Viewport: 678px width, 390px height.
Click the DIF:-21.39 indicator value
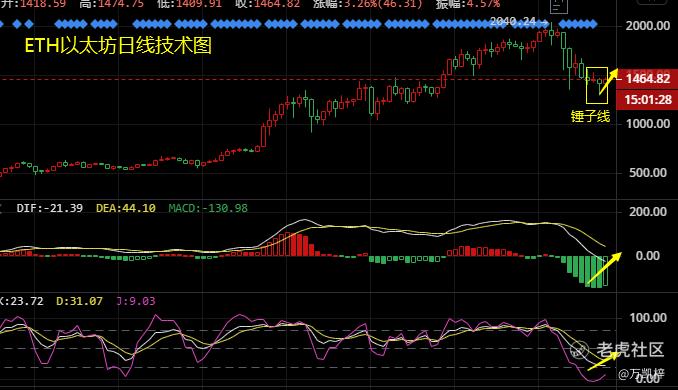point(49,208)
